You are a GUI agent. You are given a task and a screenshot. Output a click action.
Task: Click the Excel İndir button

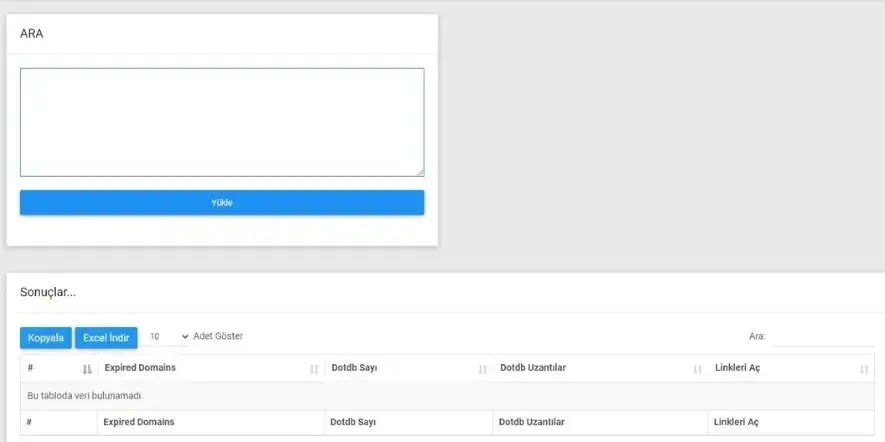(x=106, y=338)
